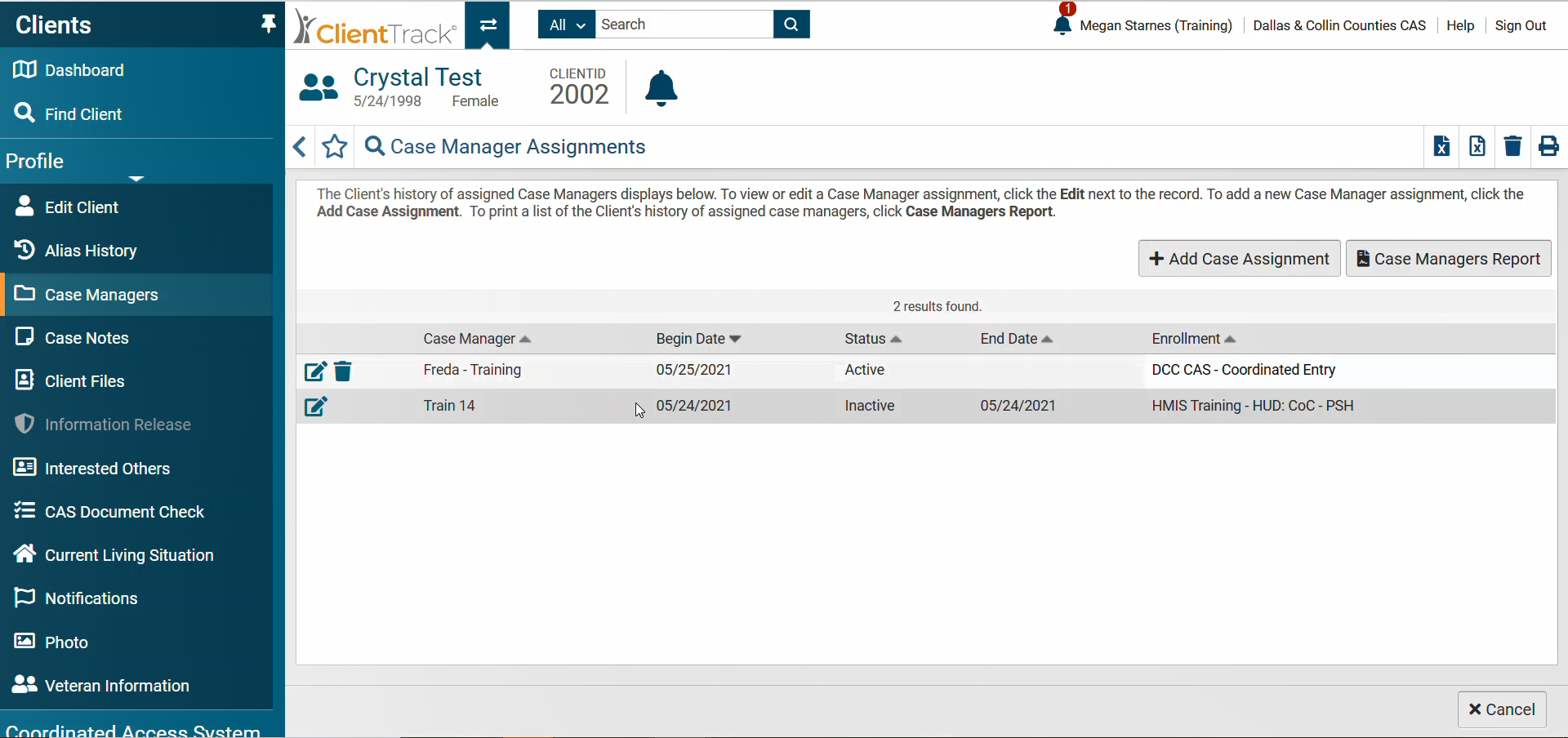Click the Inactive status cell

(869, 406)
